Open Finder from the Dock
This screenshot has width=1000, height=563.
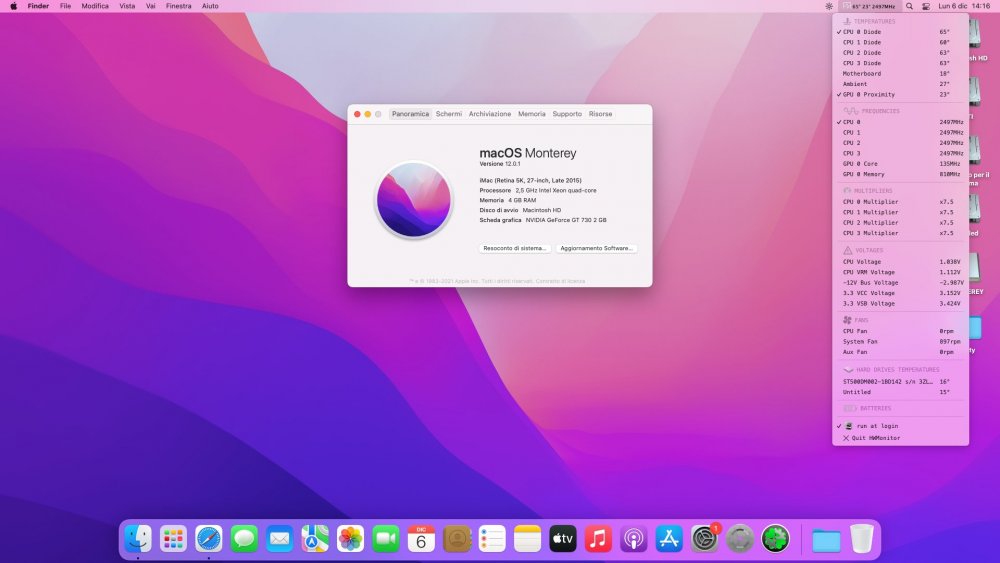[138, 539]
